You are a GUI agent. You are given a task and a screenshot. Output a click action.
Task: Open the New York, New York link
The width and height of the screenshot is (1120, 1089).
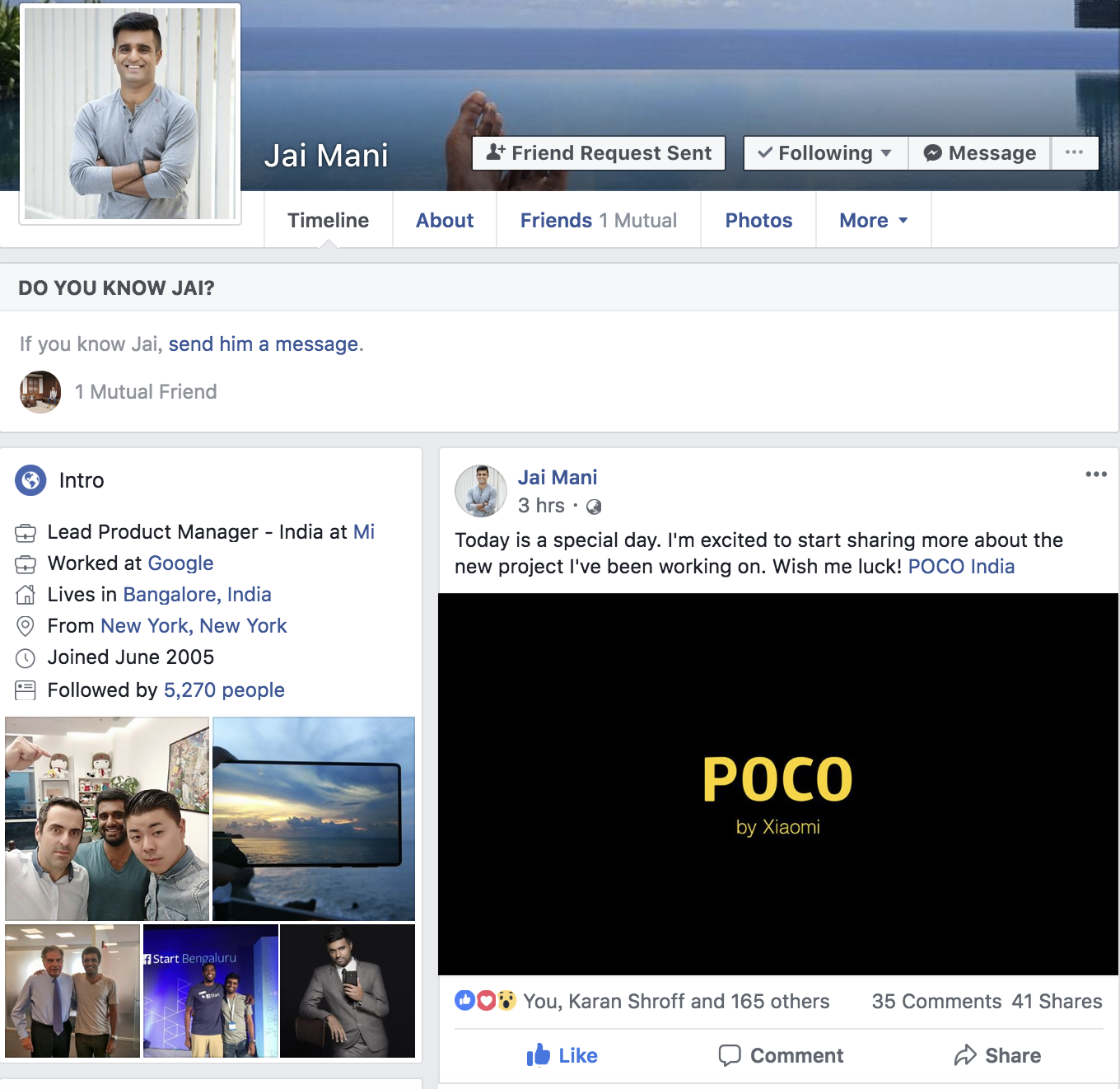coord(194,626)
